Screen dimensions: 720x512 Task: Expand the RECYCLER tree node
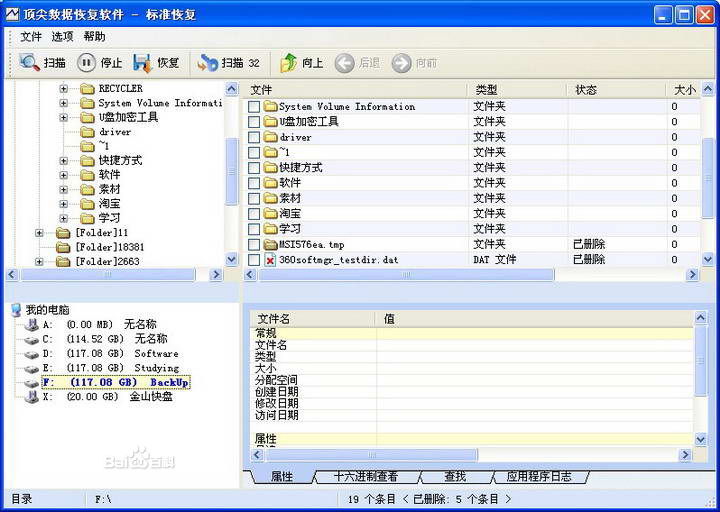tap(64, 89)
